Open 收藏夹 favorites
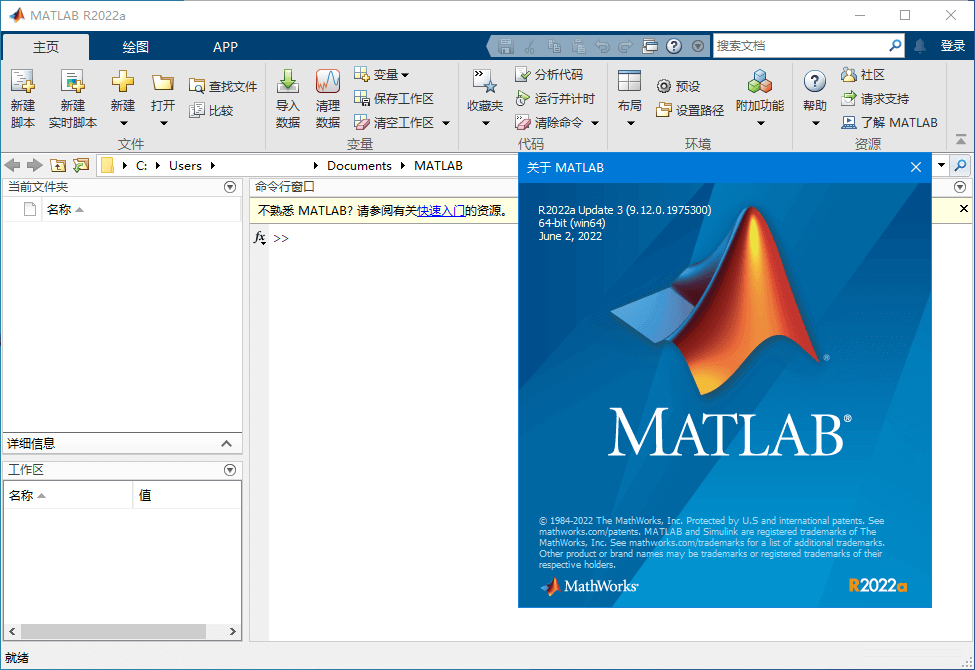975x670 pixels. point(485,98)
